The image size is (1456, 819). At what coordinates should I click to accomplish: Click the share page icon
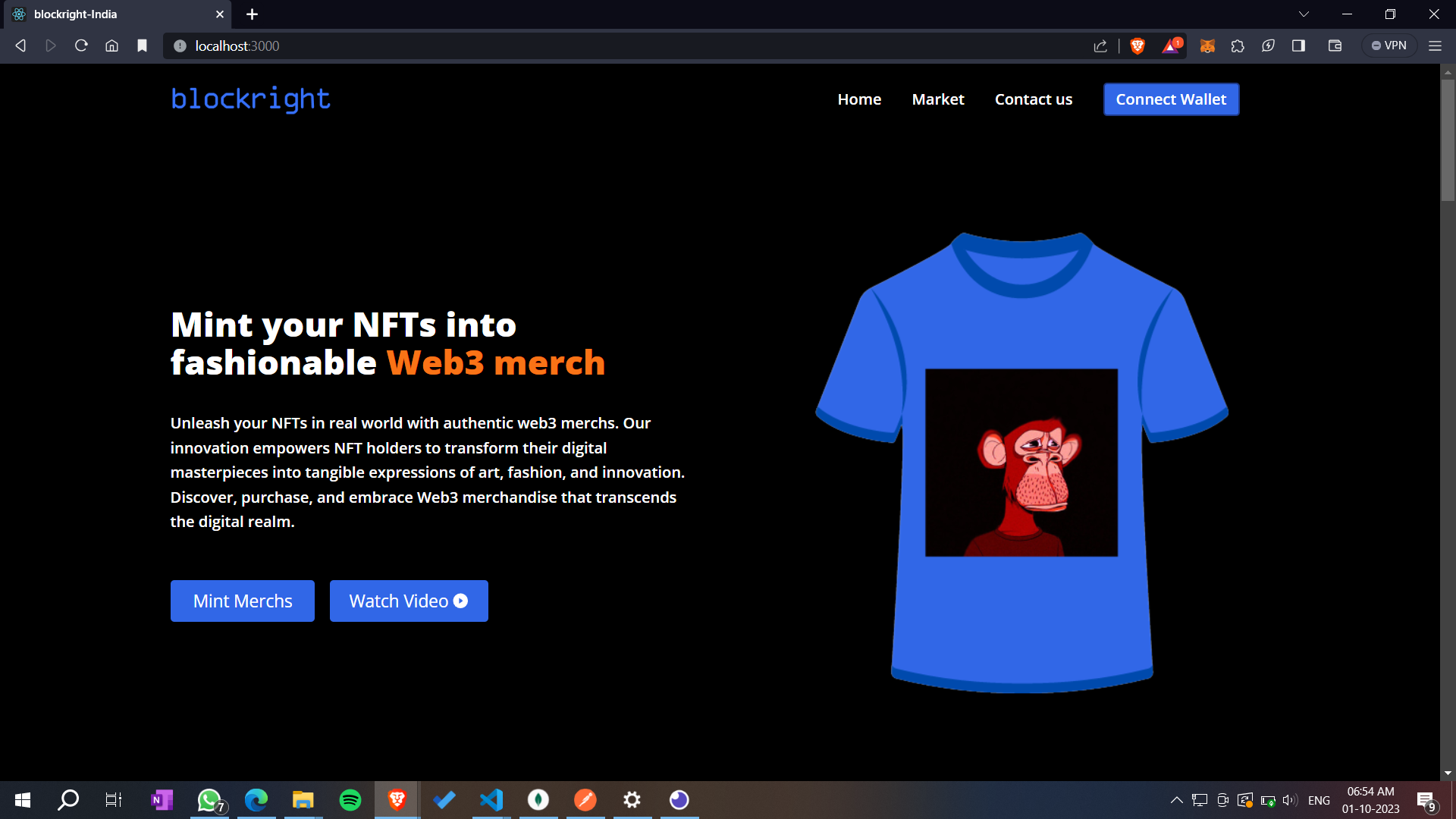[x=1100, y=46]
